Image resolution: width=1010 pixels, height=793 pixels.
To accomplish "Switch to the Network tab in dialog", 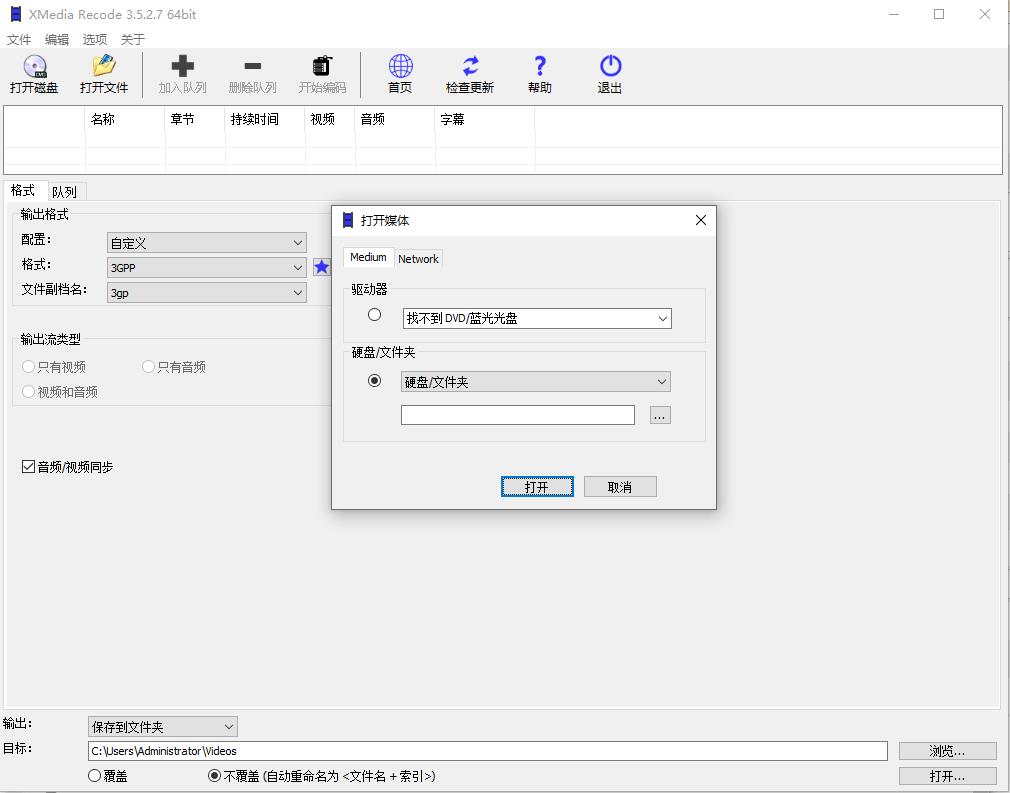I will click(418, 258).
